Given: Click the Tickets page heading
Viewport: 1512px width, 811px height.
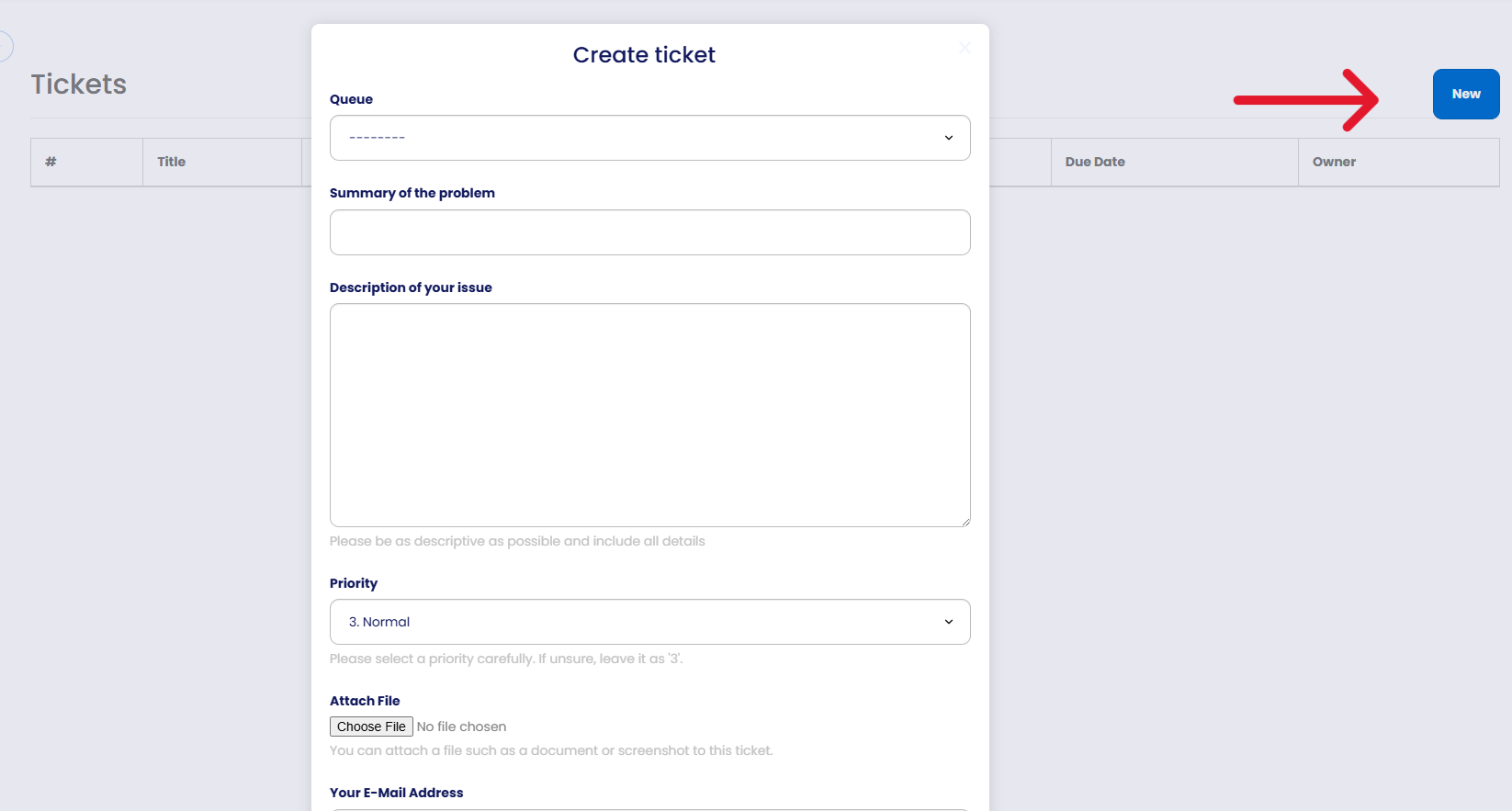Looking at the screenshot, I should coord(79,84).
